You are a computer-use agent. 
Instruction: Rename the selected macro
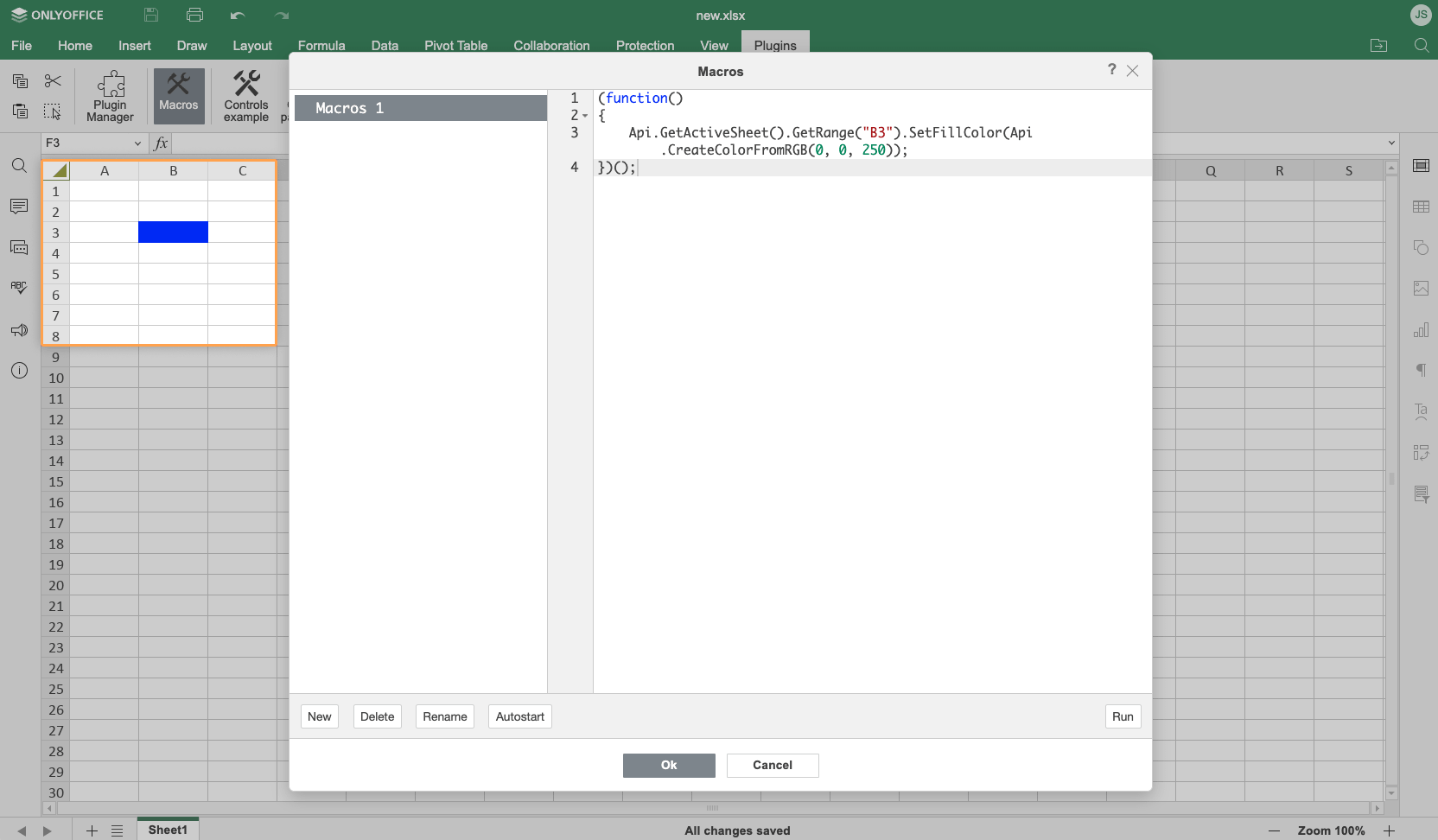(x=445, y=716)
